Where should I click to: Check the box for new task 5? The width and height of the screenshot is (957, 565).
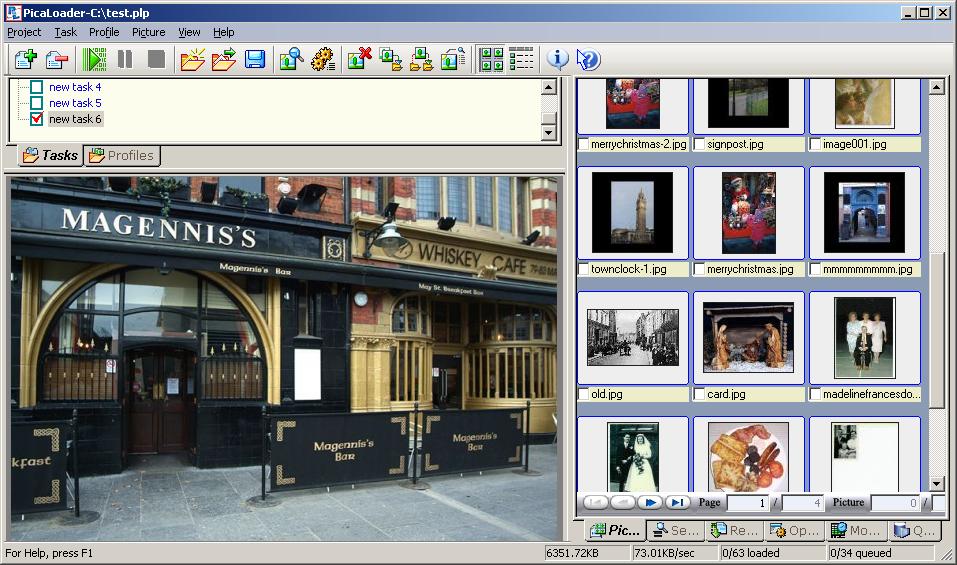(x=37, y=103)
